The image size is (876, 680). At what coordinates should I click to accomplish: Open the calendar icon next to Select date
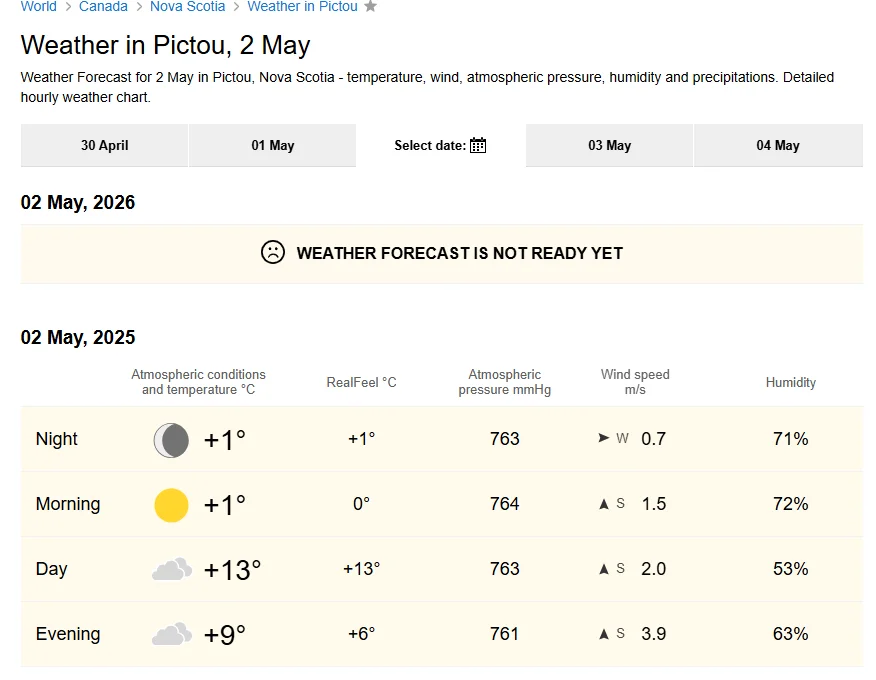click(x=478, y=146)
